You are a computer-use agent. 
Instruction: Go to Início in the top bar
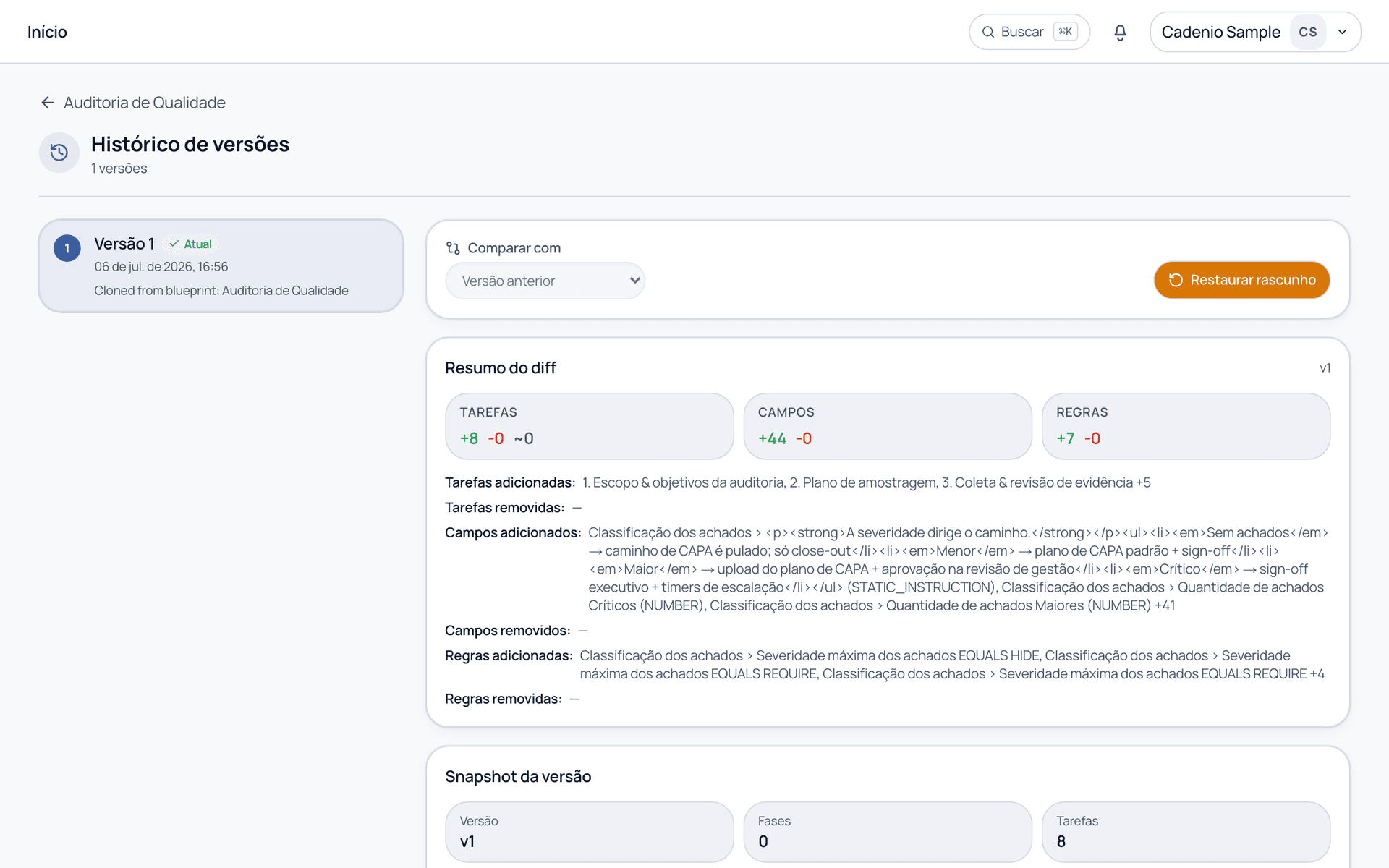[x=47, y=32]
